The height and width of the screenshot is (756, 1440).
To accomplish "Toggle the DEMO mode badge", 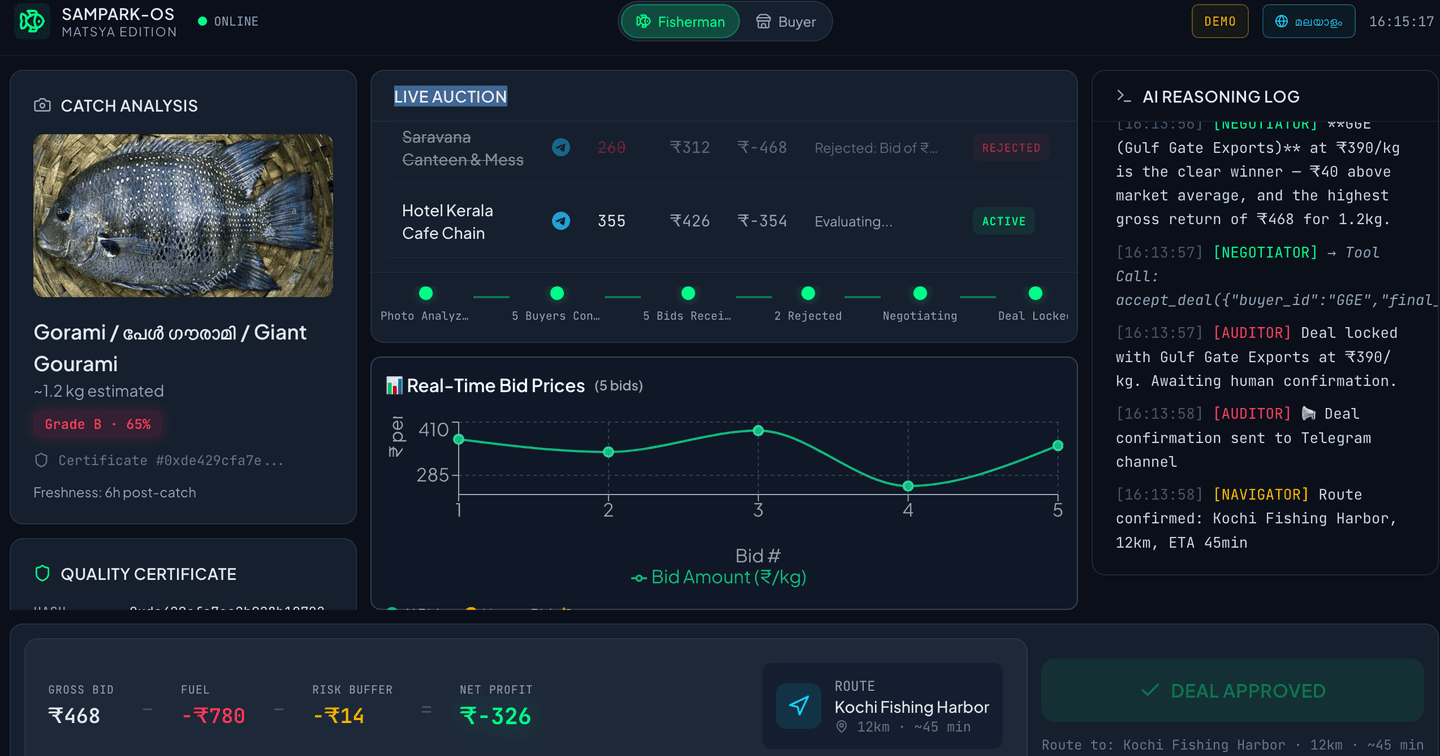I will click(1219, 21).
